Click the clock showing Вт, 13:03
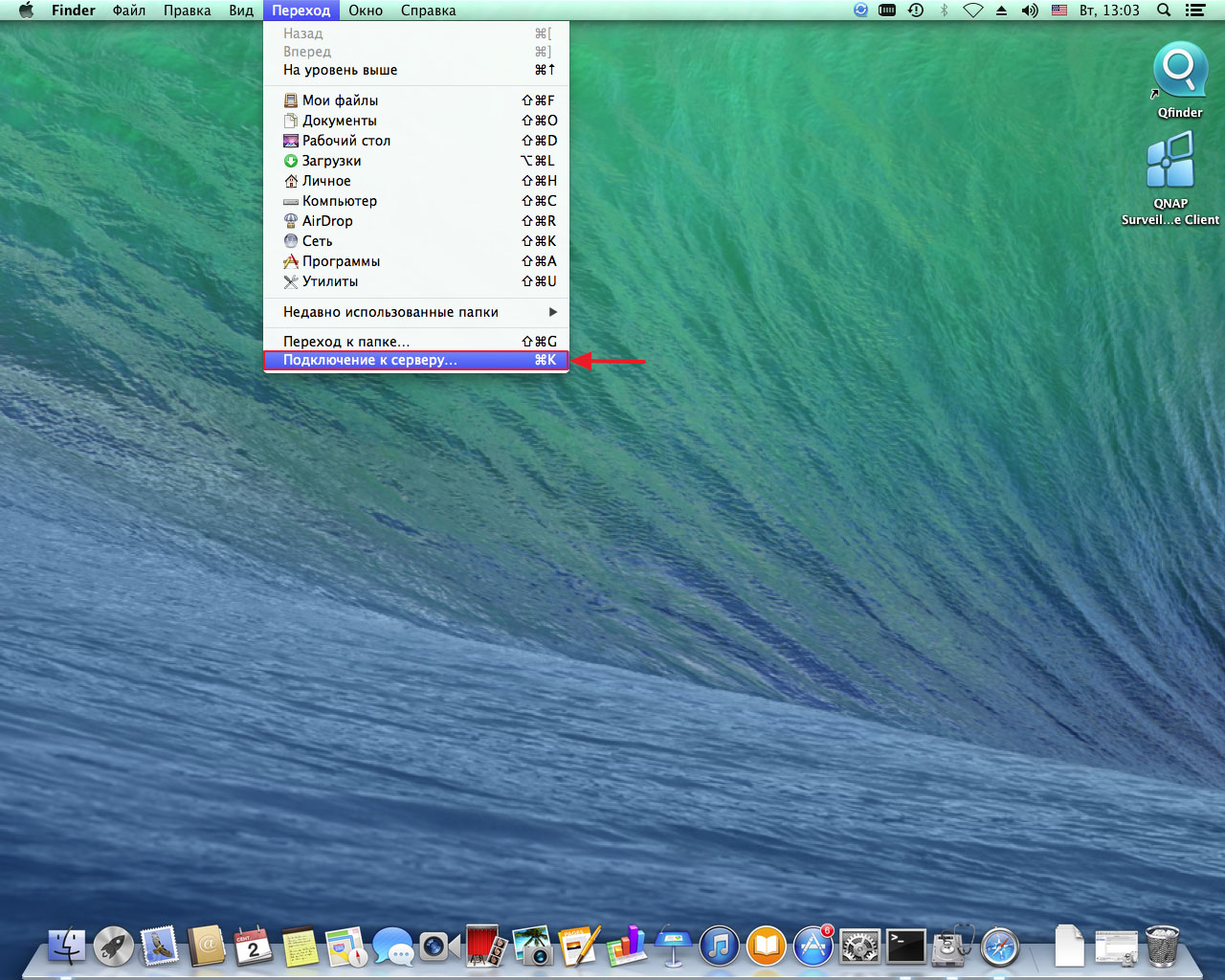 click(x=1109, y=10)
